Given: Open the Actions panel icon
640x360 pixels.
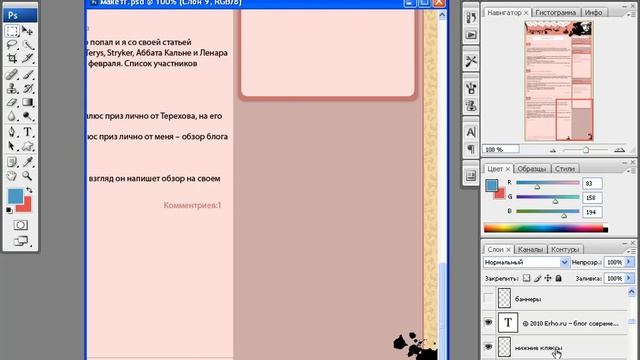Looking at the screenshot, I should click(471, 35).
